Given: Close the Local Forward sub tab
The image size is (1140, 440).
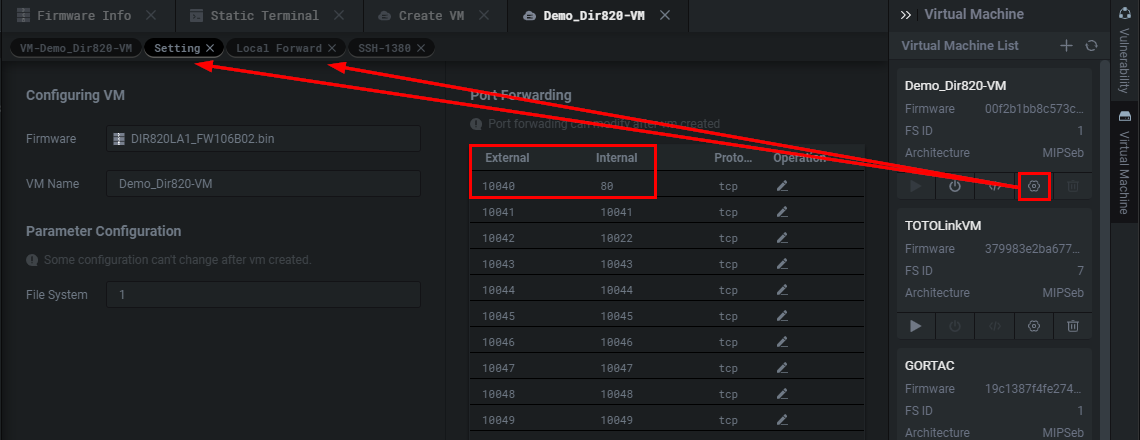Looking at the screenshot, I should click(332, 48).
